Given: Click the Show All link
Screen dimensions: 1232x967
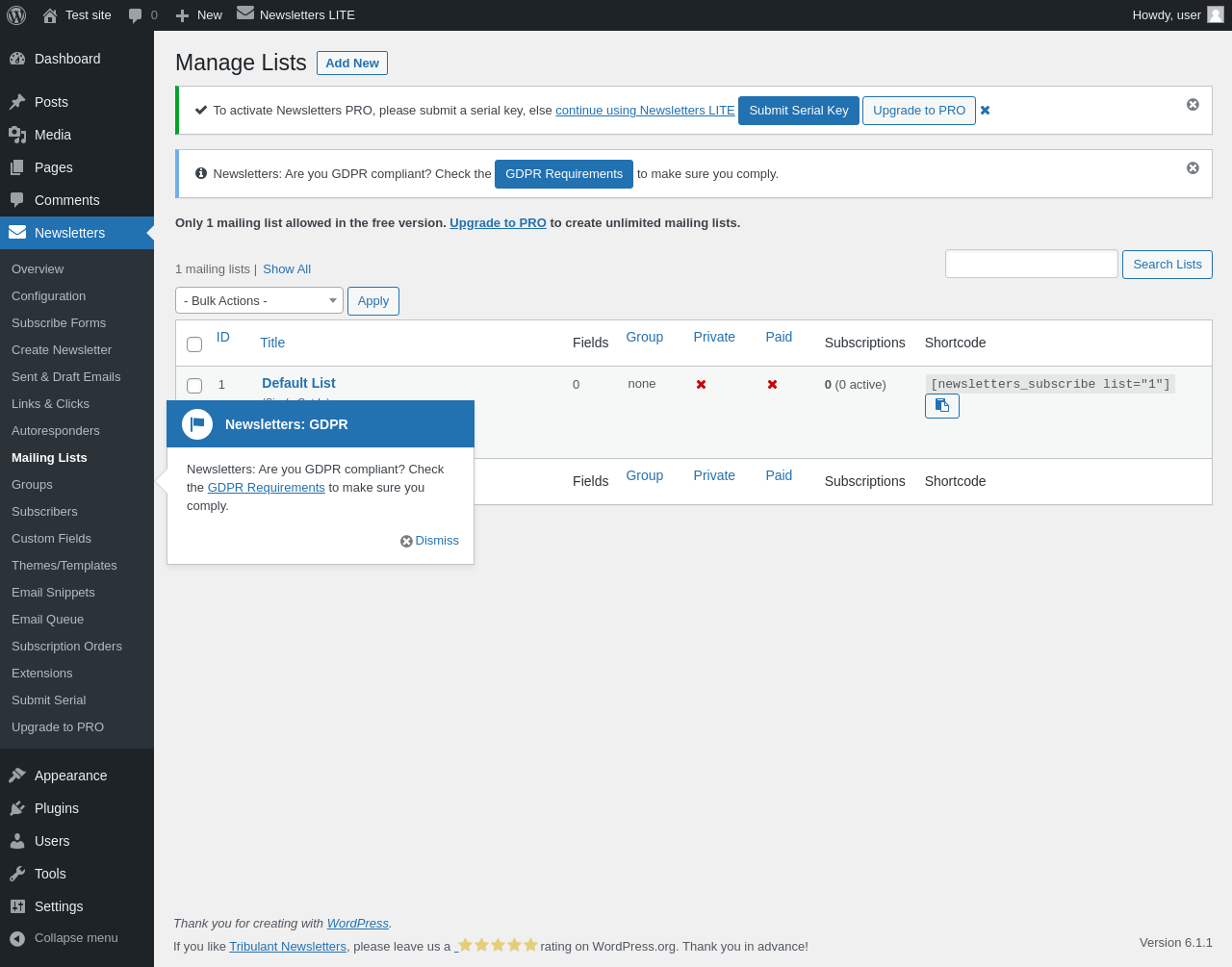Looking at the screenshot, I should (287, 269).
